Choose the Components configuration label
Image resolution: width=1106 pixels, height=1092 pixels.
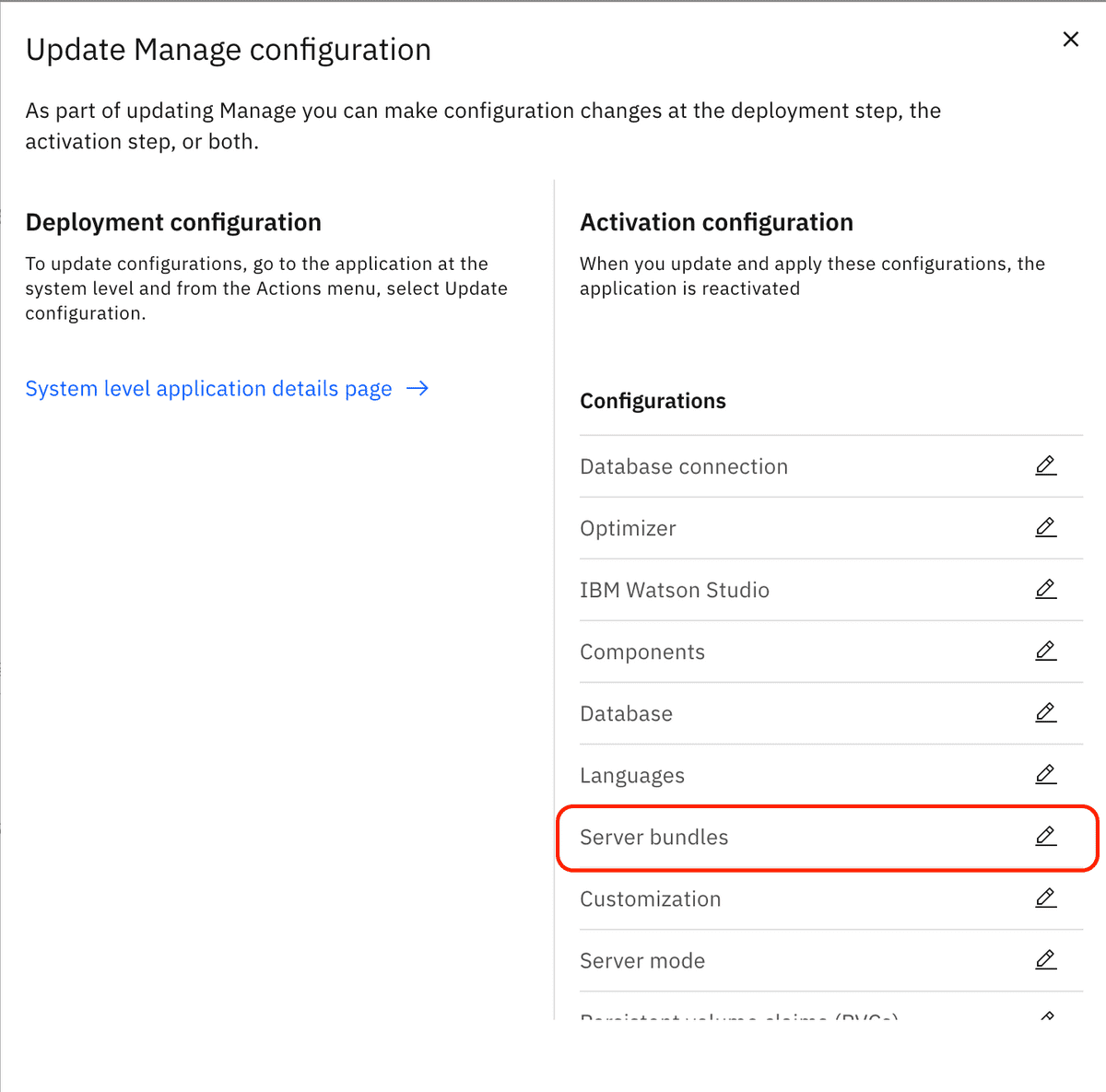click(x=641, y=652)
